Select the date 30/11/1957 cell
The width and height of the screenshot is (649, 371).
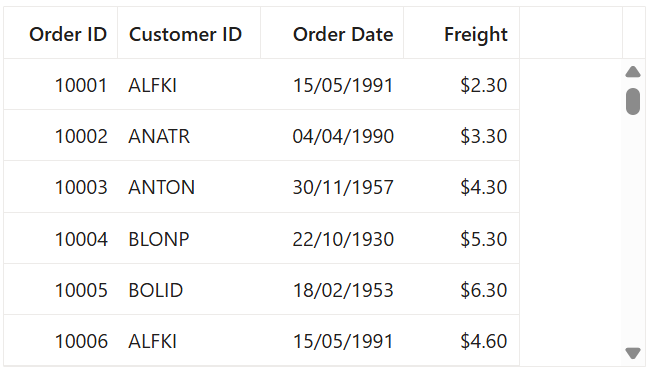pyautogui.click(x=332, y=187)
